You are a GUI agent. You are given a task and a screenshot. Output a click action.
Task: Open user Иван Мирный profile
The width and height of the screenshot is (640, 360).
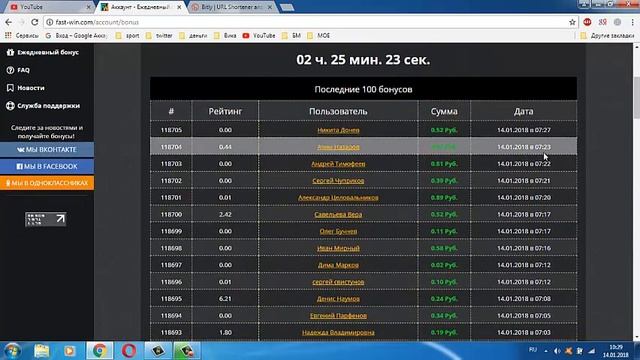[x=338, y=248]
